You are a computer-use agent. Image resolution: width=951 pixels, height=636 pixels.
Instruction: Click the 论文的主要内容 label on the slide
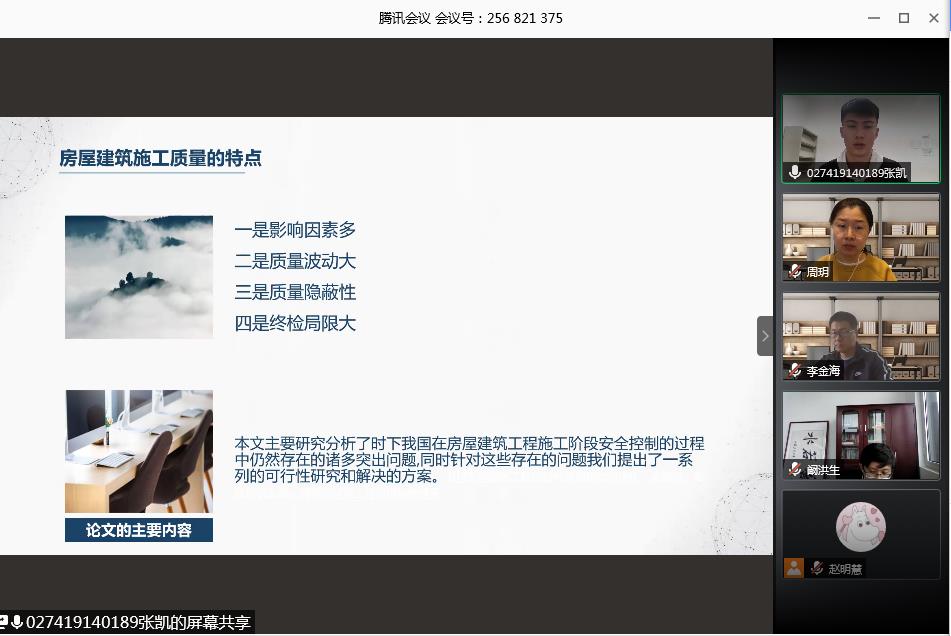139,529
